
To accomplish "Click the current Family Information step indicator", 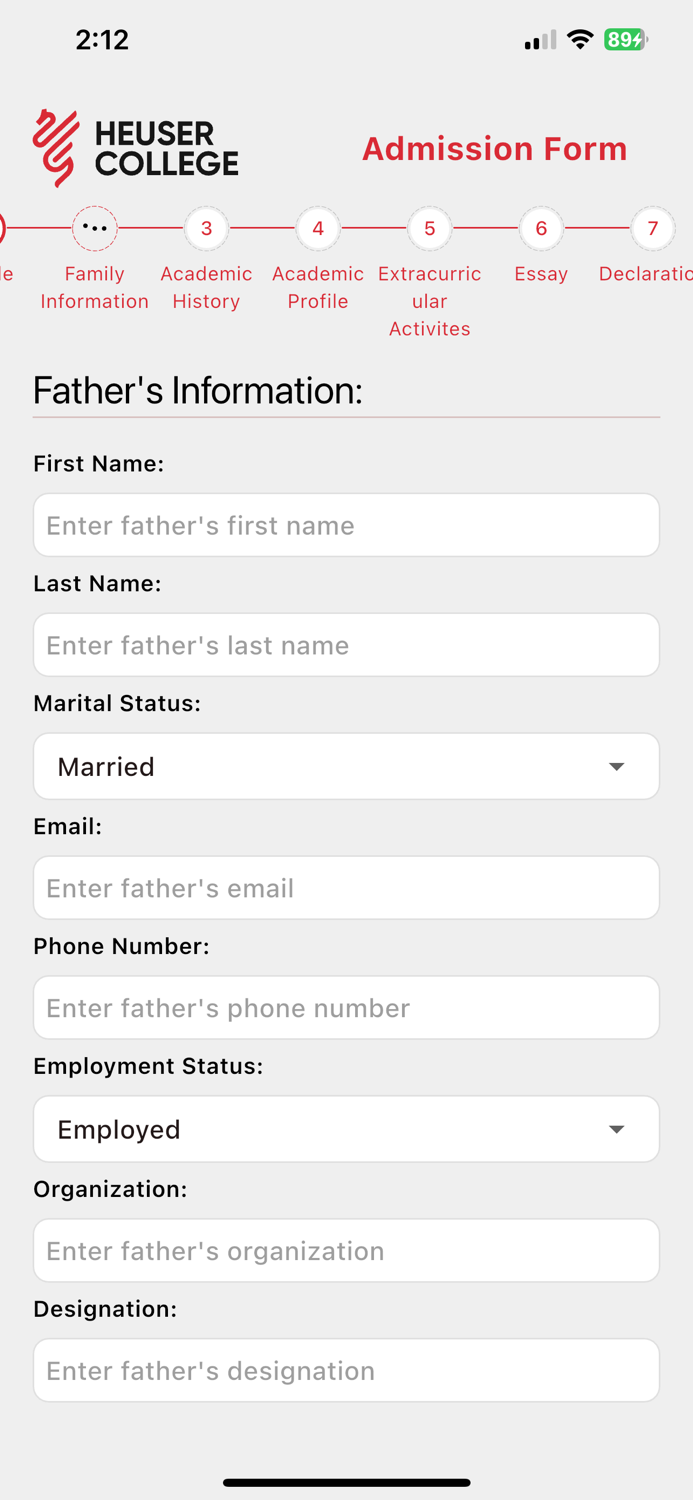I will pyautogui.click(x=94, y=227).
